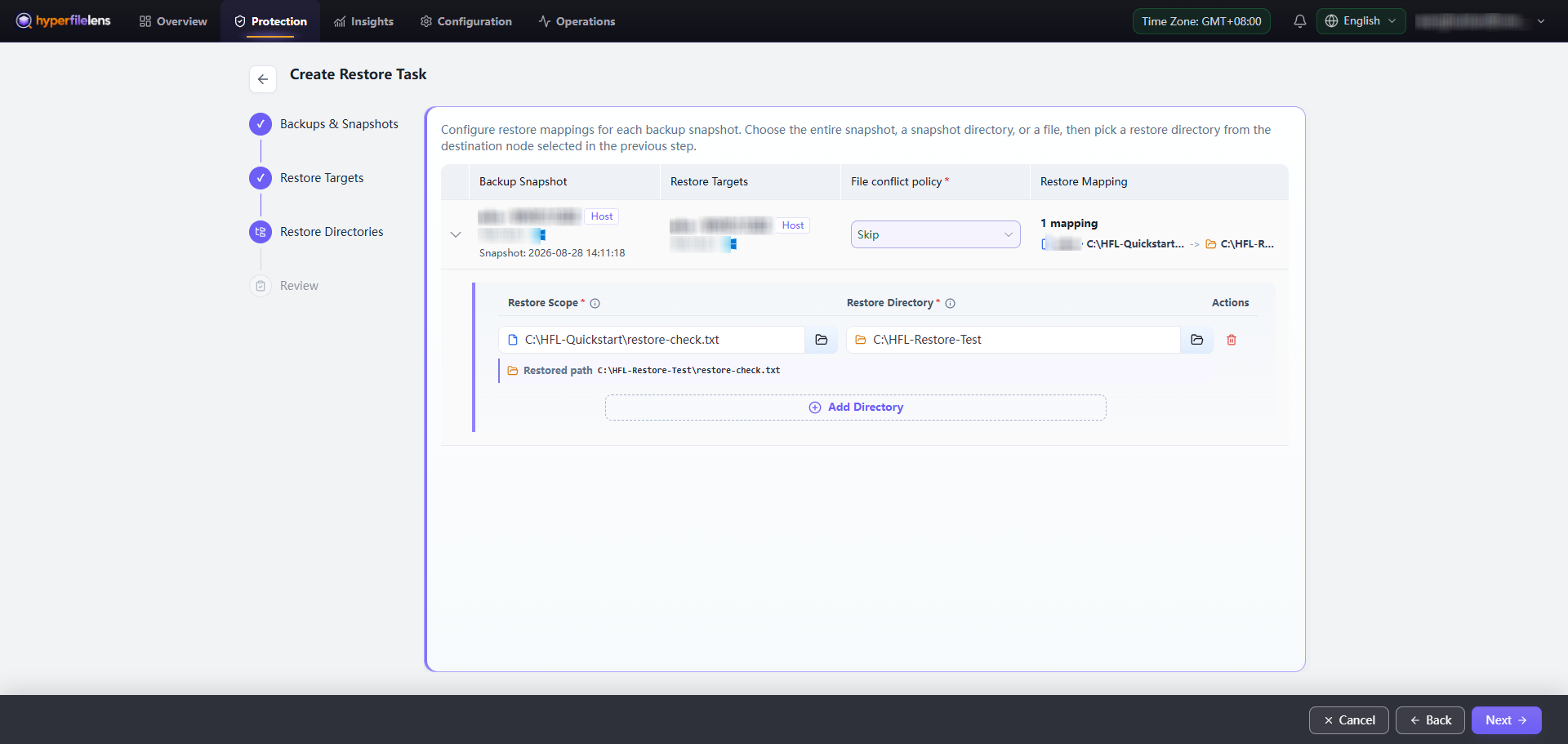Open the Operations tab

[577, 21]
